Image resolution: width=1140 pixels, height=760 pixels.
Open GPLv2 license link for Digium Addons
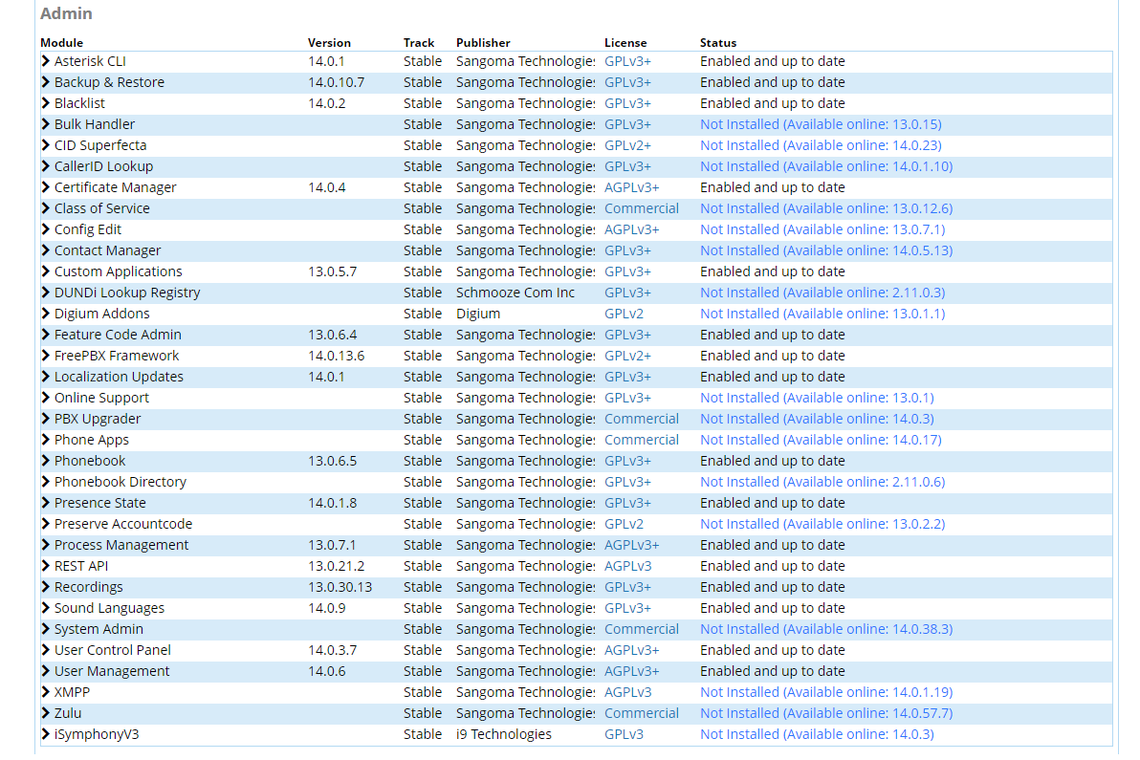(x=623, y=313)
